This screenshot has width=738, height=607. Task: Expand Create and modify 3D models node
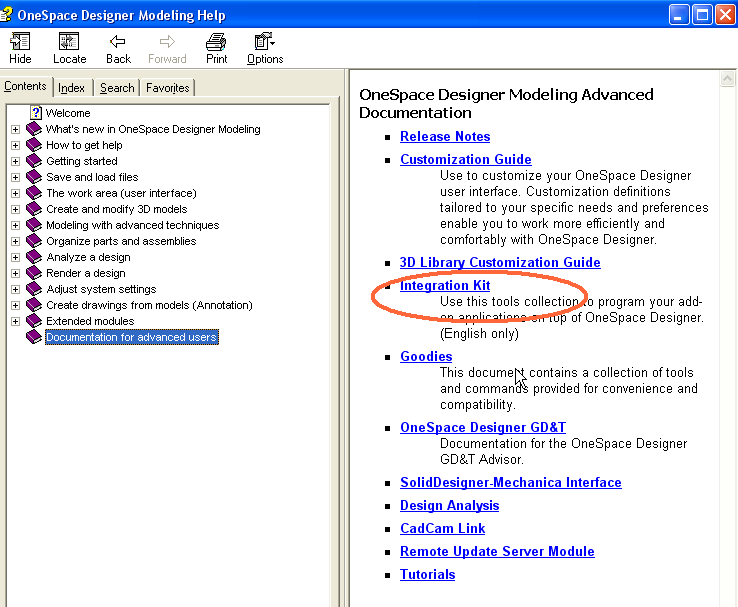[x=16, y=209]
